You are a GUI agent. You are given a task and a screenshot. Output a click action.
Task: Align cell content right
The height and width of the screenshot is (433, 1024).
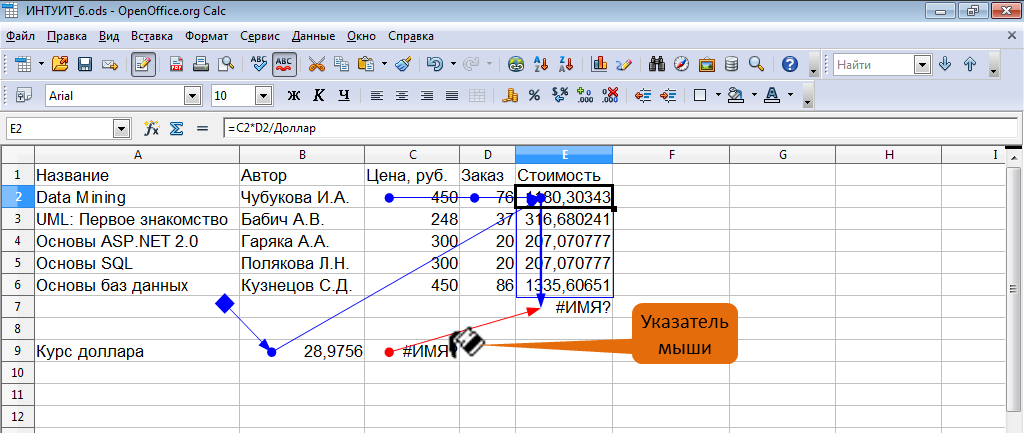click(x=426, y=95)
